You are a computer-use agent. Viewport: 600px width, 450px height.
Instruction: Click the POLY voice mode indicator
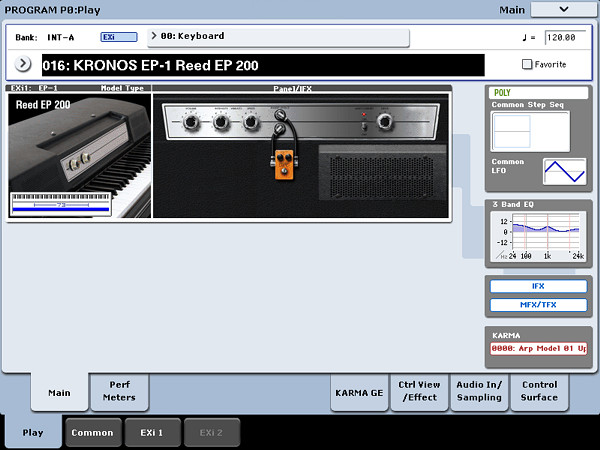[x=538, y=93]
